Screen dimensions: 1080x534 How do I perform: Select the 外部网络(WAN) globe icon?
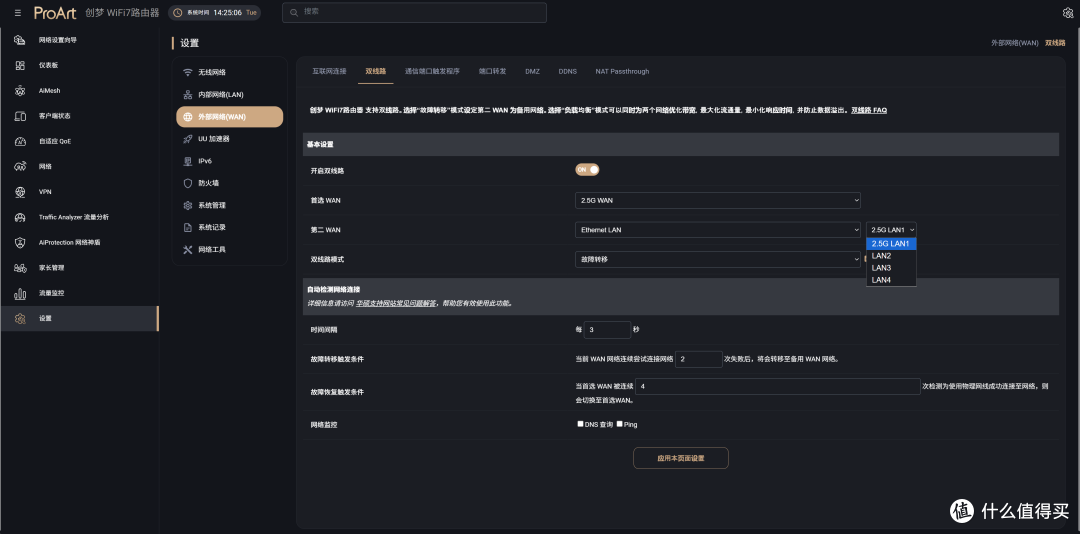187,116
